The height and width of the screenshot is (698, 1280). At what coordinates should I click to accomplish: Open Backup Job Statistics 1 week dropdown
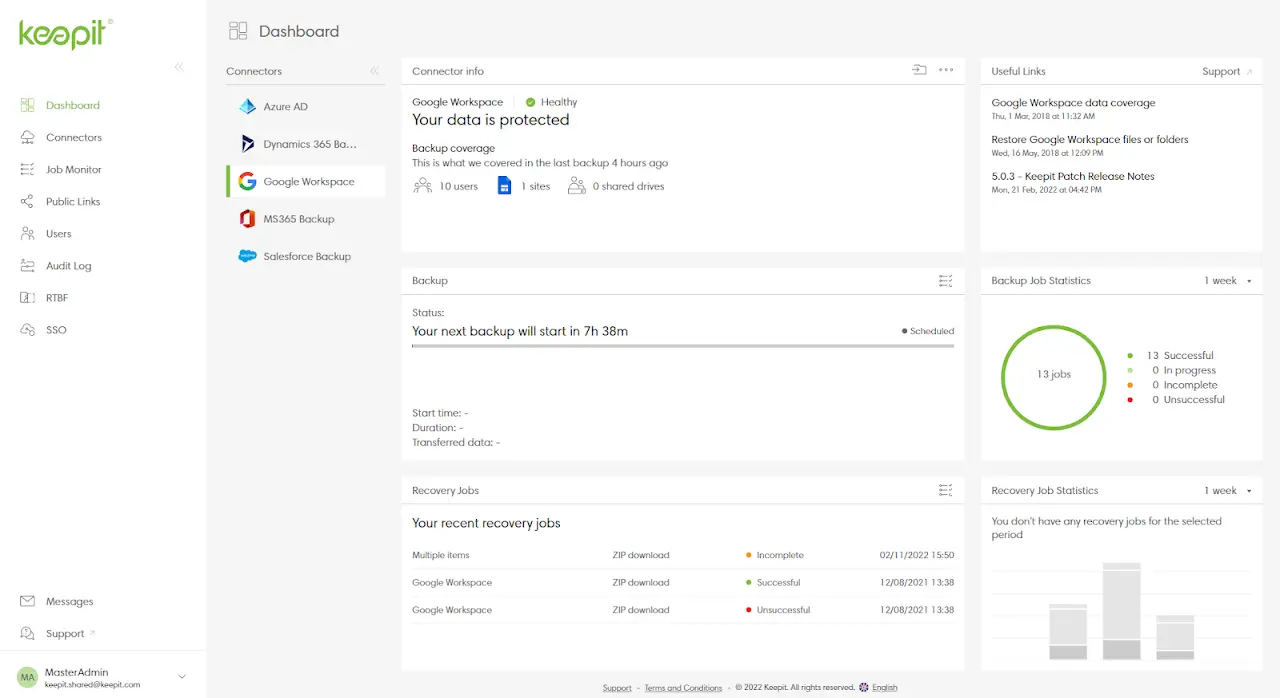tap(1228, 281)
